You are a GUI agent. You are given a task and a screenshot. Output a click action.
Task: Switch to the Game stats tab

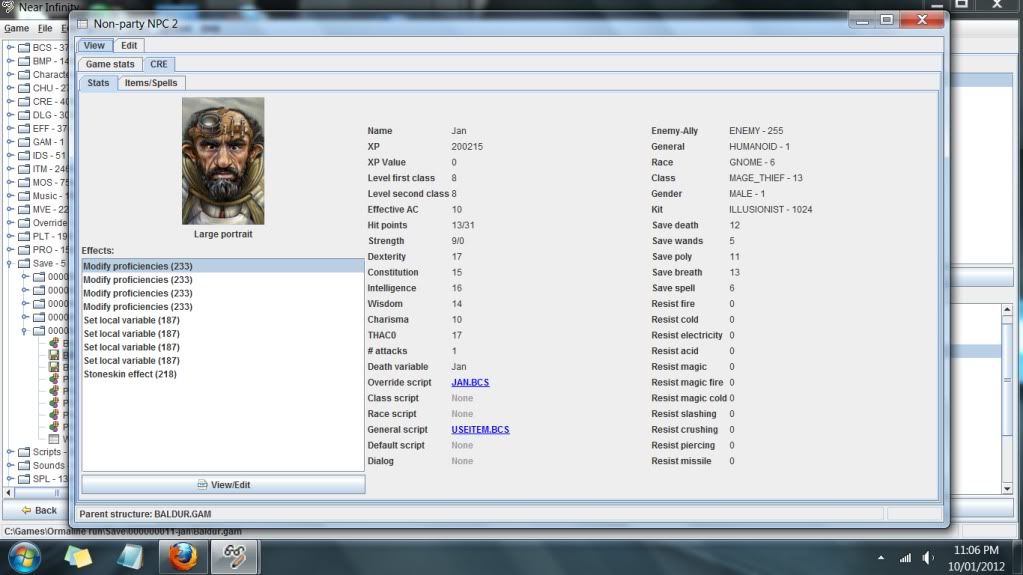110,64
